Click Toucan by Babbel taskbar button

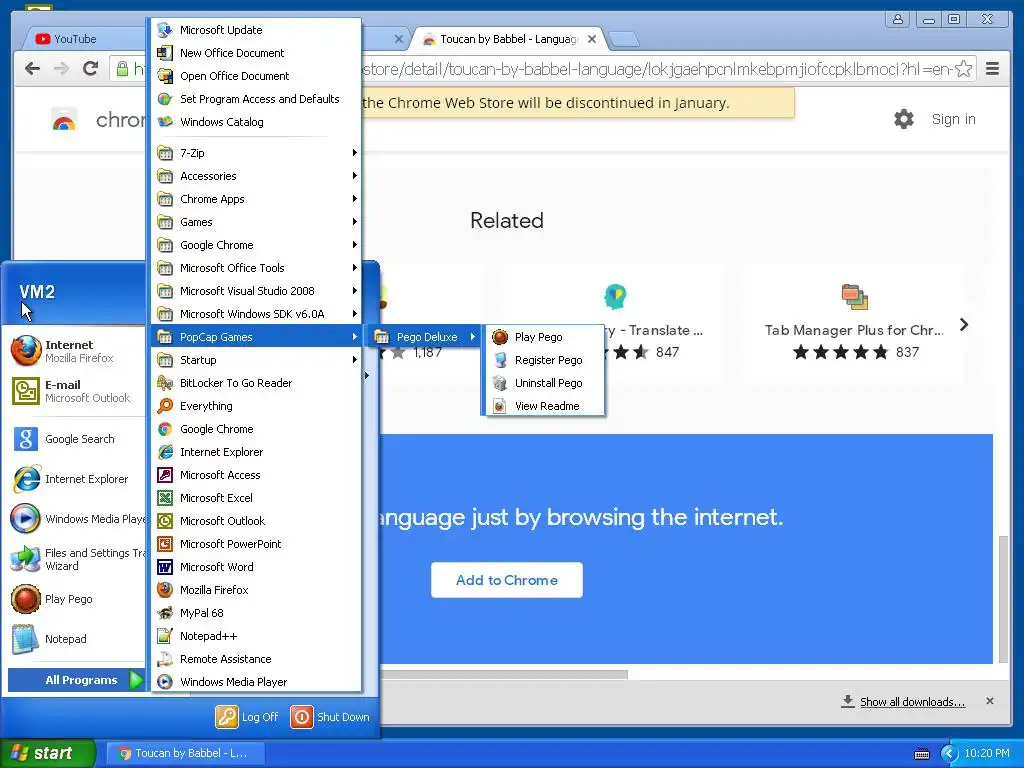185,754
